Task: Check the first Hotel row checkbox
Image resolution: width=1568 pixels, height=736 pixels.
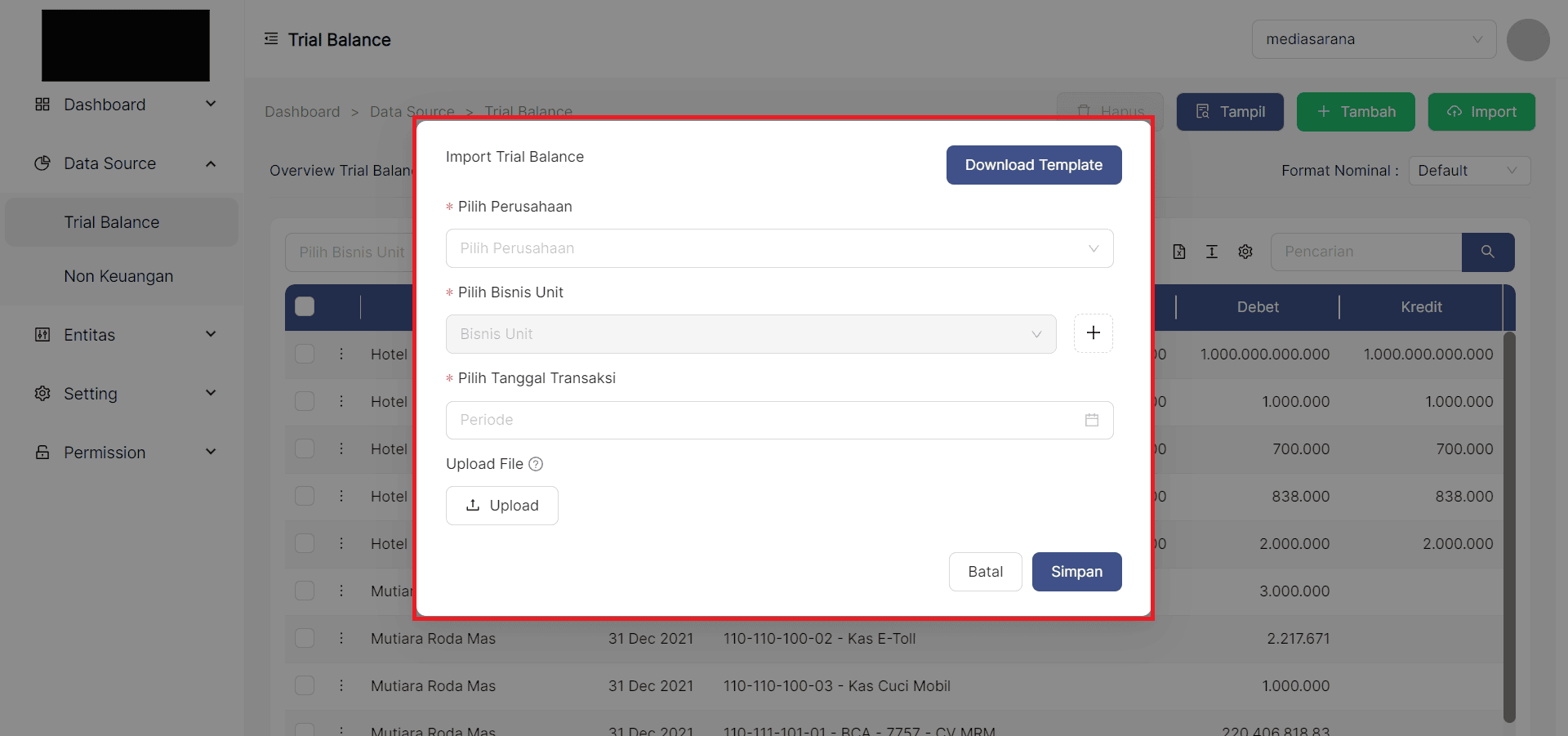Action: [x=305, y=354]
